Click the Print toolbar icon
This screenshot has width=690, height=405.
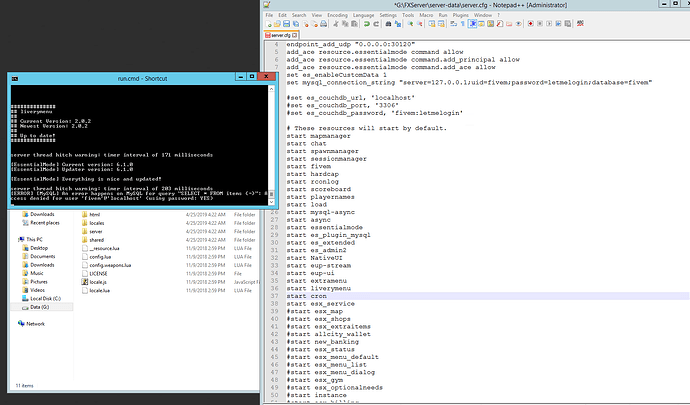click(323, 24)
